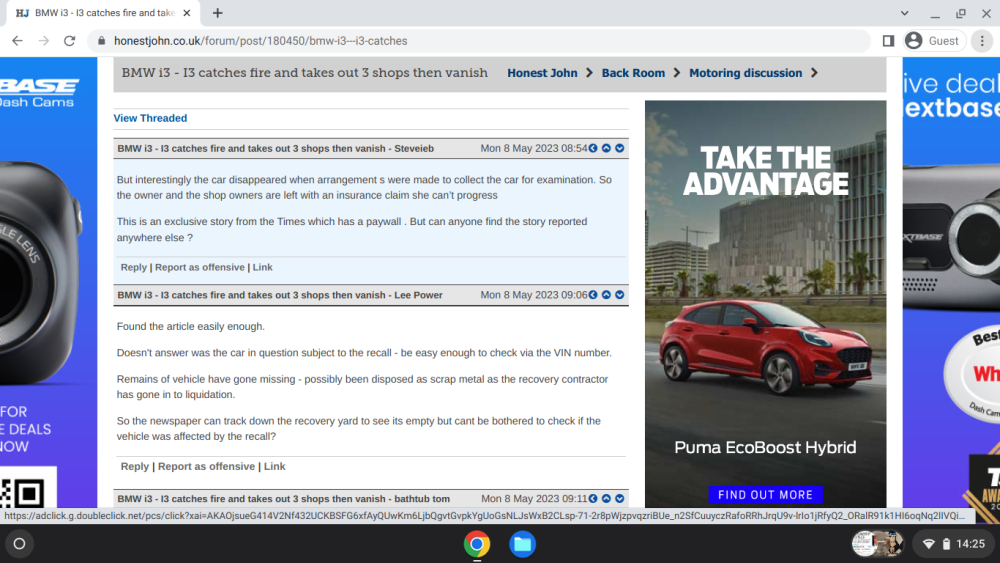
Task: Click the thread title heading text
Action: pos(304,73)
